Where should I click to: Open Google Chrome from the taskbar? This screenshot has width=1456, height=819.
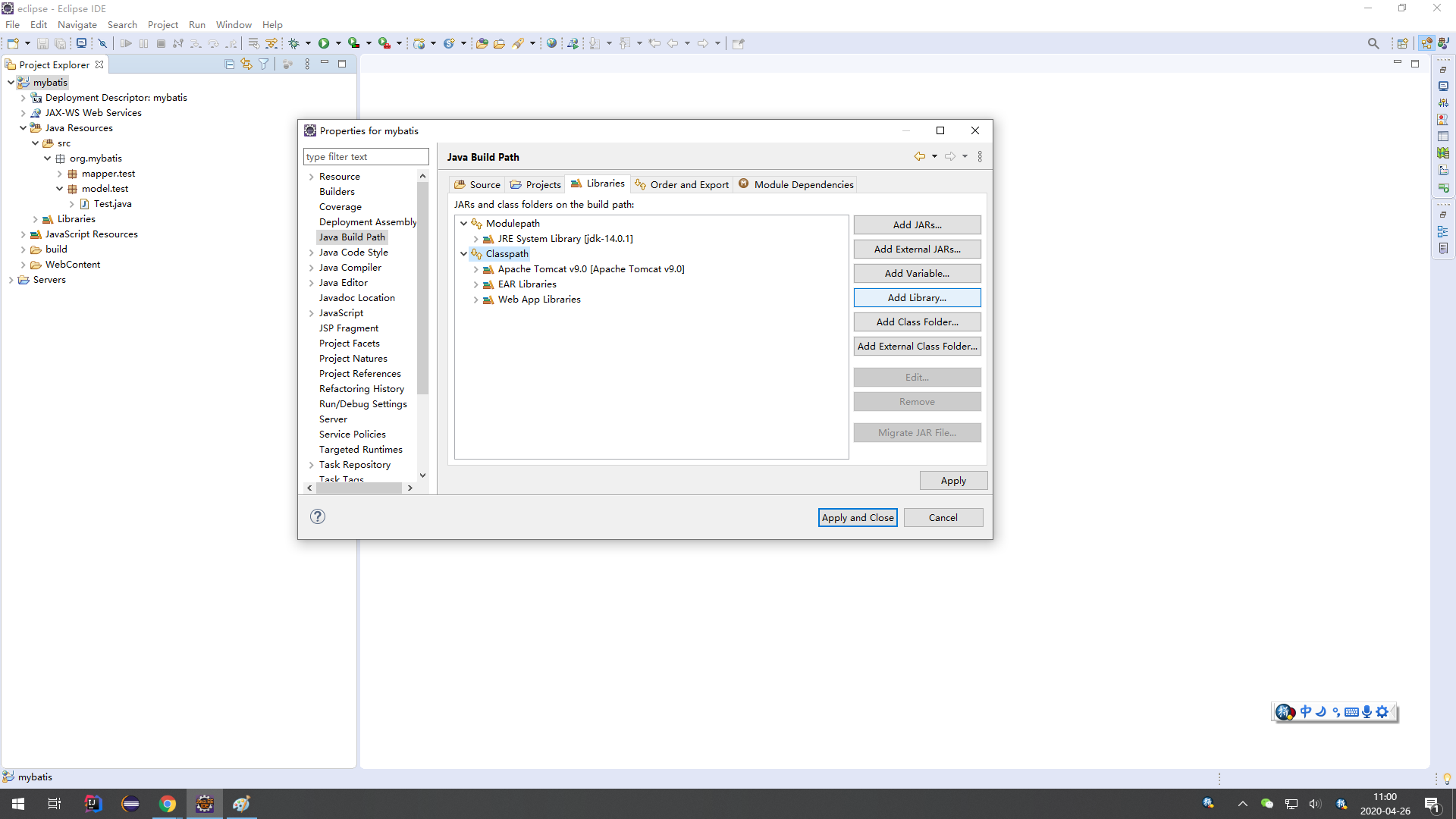pyautogui.click(x=168, y=804)
